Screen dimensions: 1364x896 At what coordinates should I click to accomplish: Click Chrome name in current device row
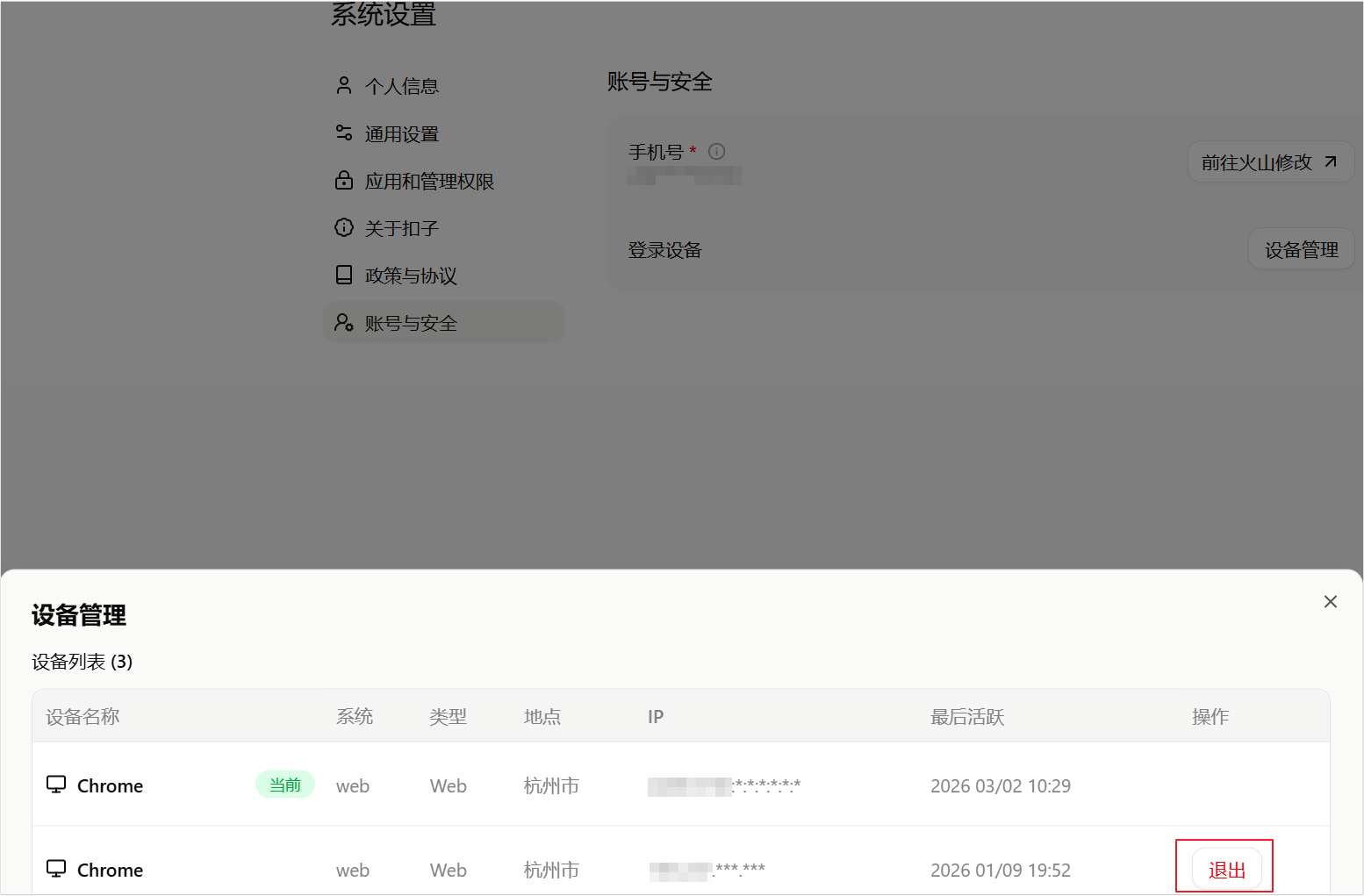(110, 785)
